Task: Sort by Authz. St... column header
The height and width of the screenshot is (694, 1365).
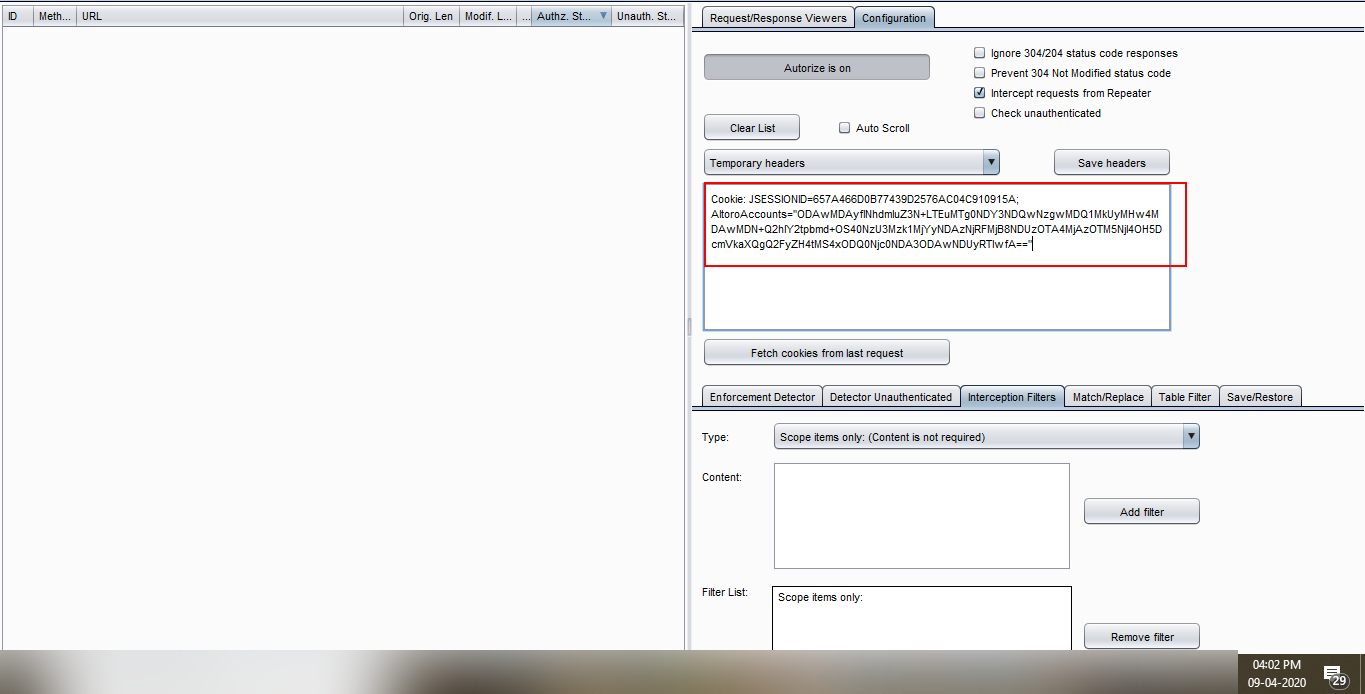Action: click(571, 16)
